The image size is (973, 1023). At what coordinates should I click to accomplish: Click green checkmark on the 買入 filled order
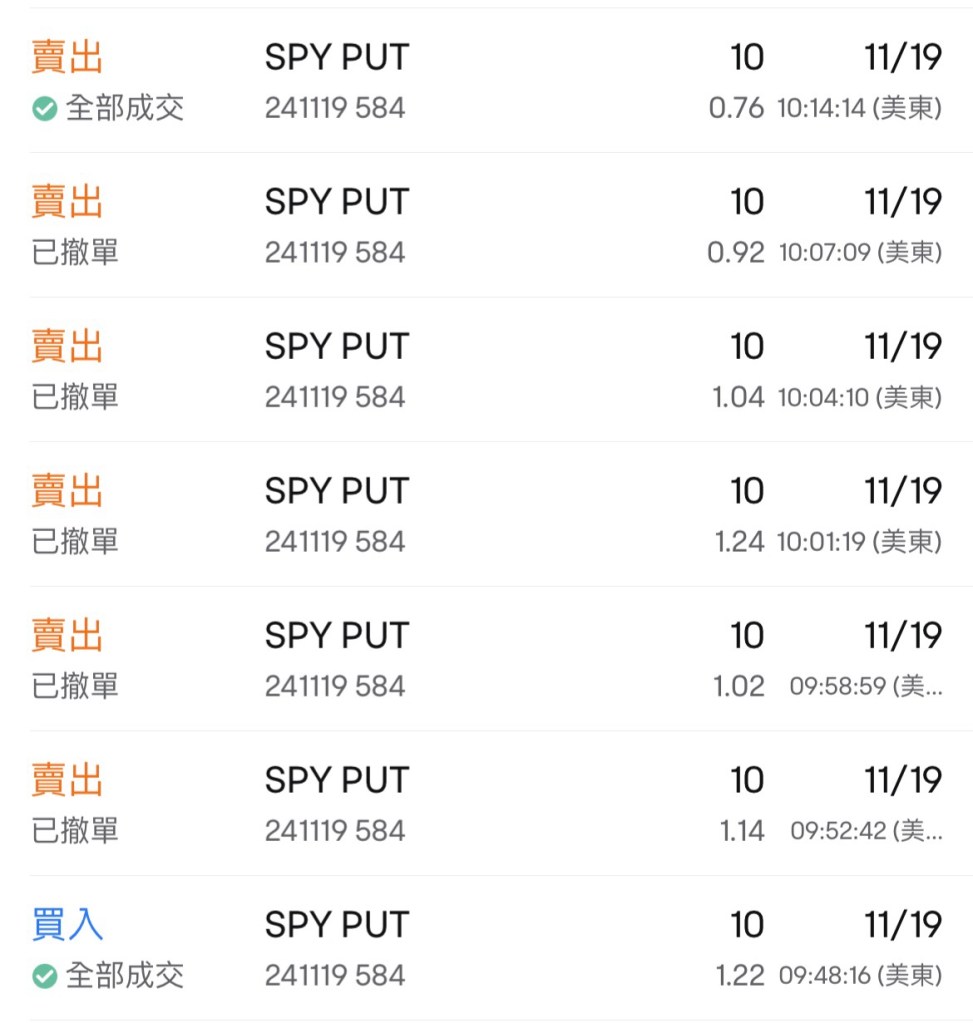44,976
